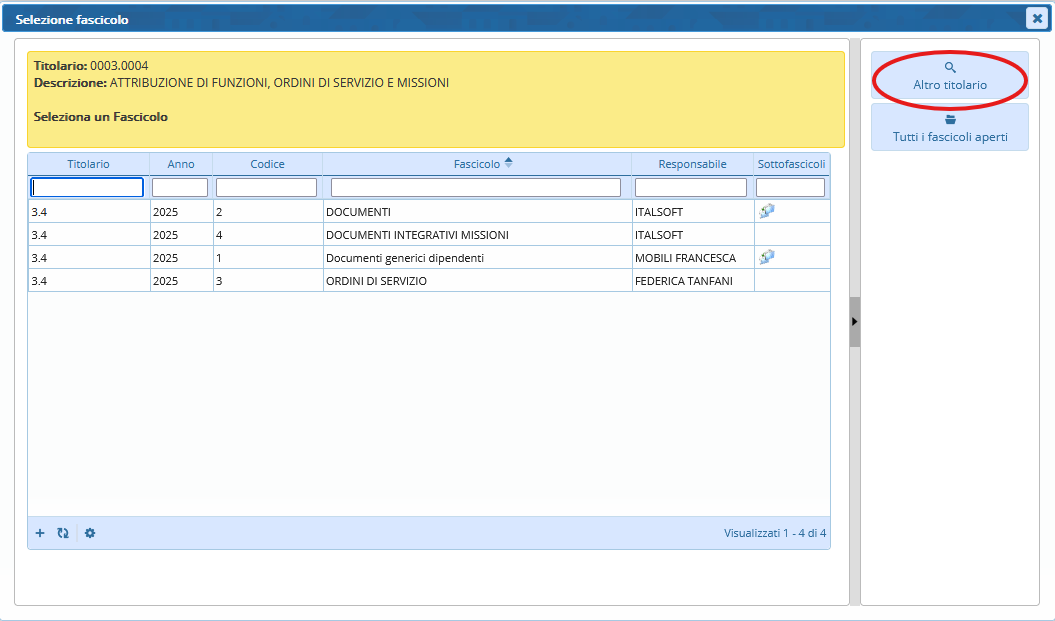Viewport: 1055px width, 621px height.
Task: Click the Fascicolo filter text box
Action: (476, 187)
